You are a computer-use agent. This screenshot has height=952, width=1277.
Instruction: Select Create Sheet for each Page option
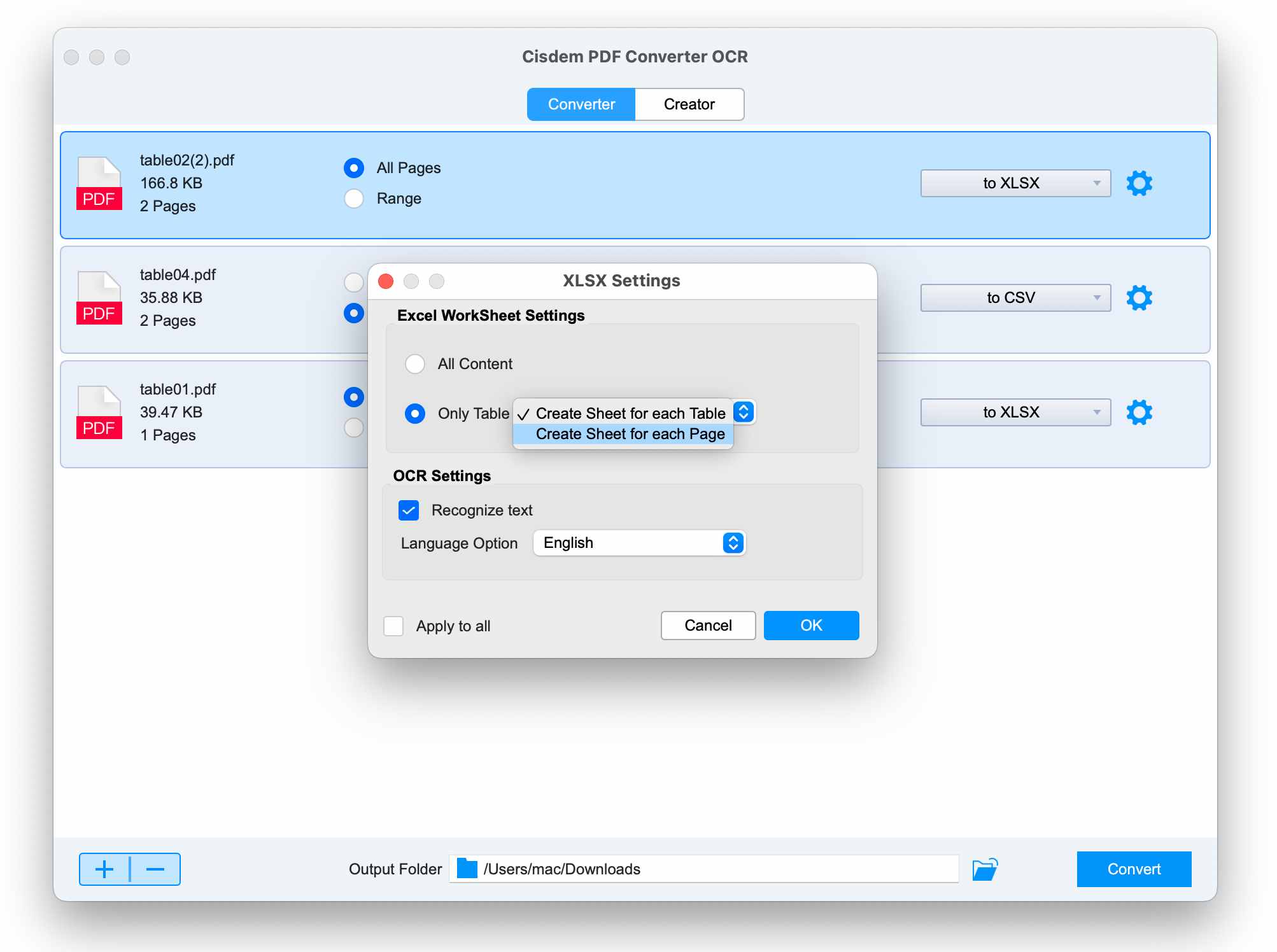pyautogui.click(x=630, y=433)
